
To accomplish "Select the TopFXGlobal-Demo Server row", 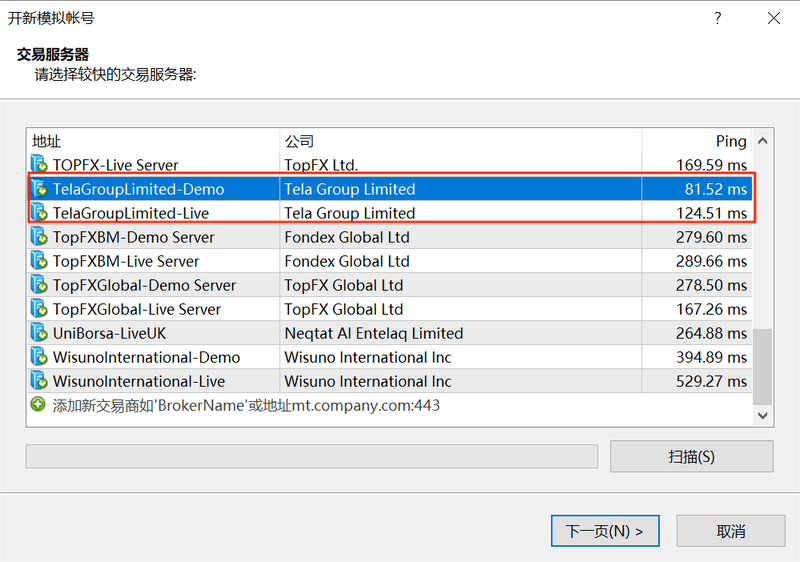I will (390, 285).
